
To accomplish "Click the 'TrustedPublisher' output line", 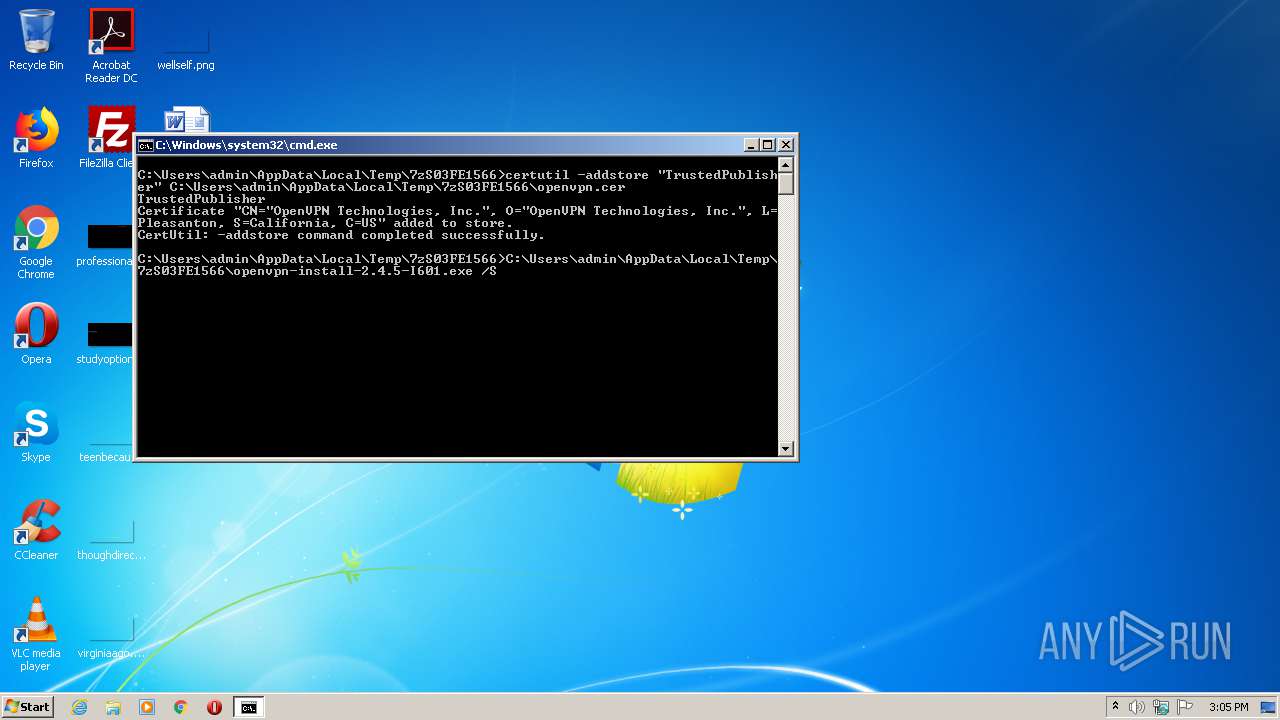I will [201, 199].
